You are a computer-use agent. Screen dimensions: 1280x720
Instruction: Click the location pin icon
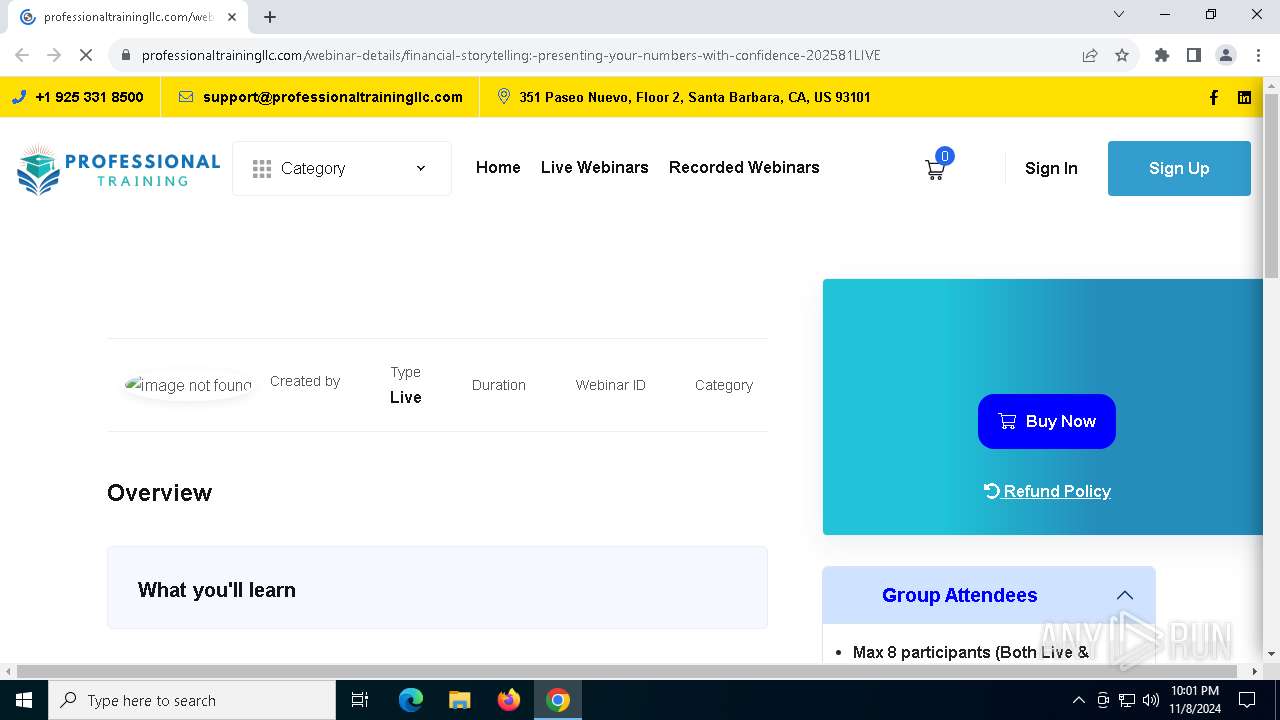click(x=503, y=97)
